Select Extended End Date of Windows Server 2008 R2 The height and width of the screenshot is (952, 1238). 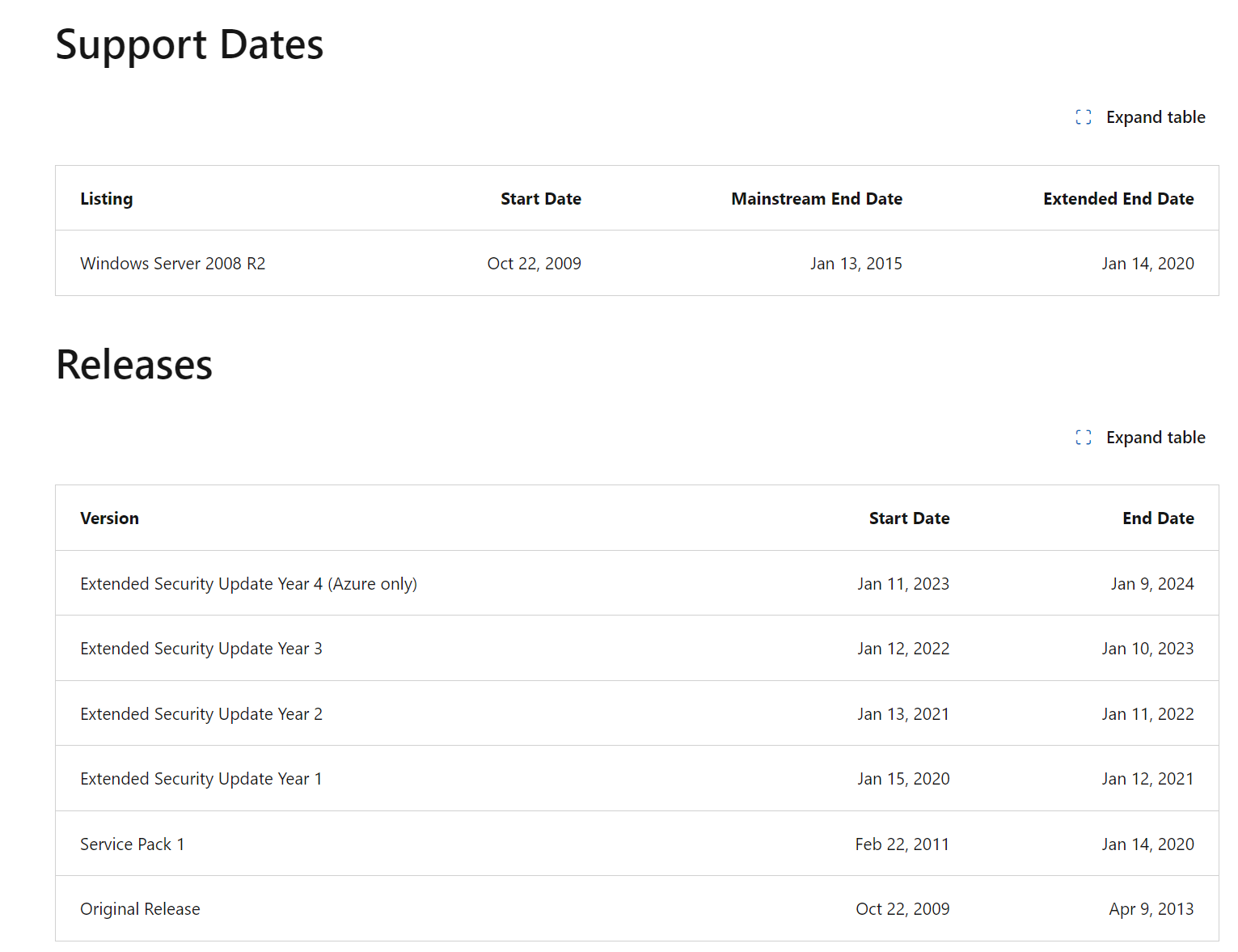pyautogui.click(x=1147, y=264)
